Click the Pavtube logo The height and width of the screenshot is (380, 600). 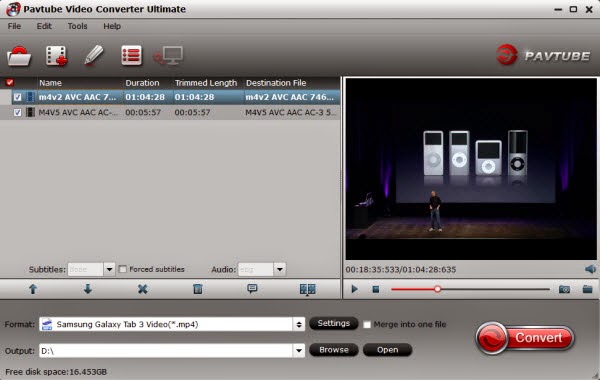click(543, 55)
